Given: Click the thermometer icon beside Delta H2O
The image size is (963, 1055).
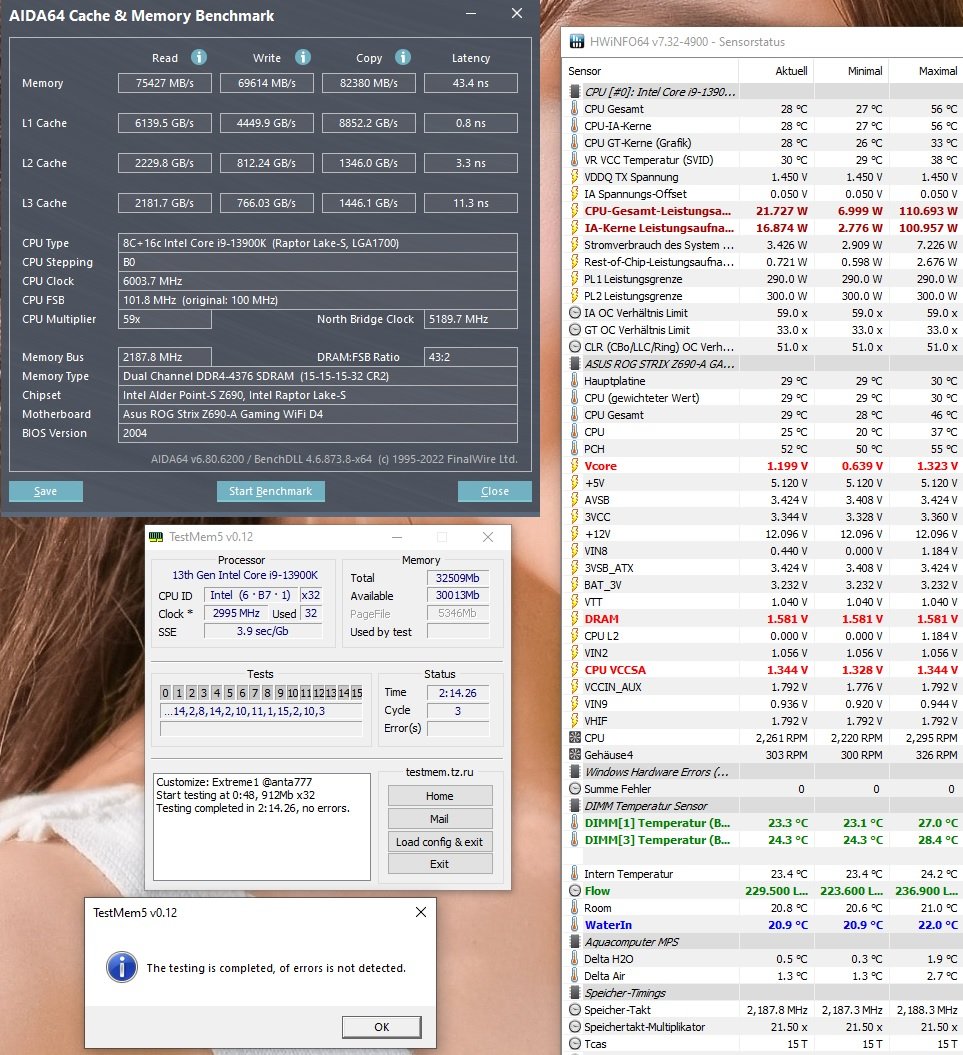Looking at the screenshot, I should pyautogui.click(x=575, y=959).
